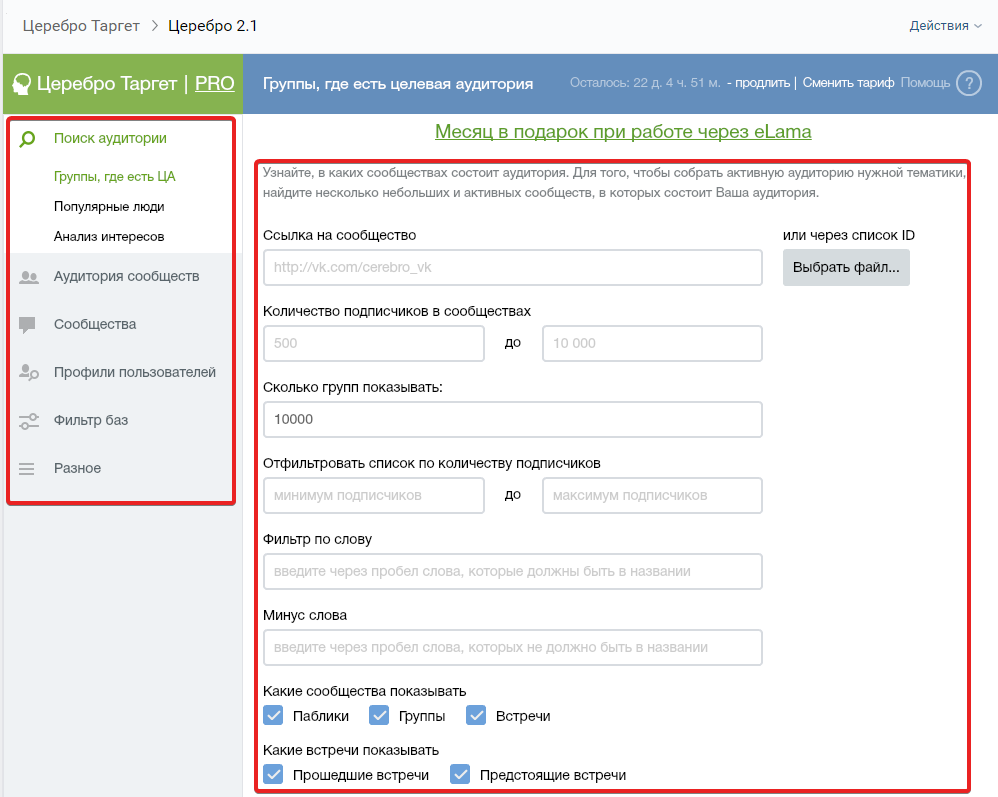Click the Помощь link text
998x797 pixels.
(x=925, y=83)
